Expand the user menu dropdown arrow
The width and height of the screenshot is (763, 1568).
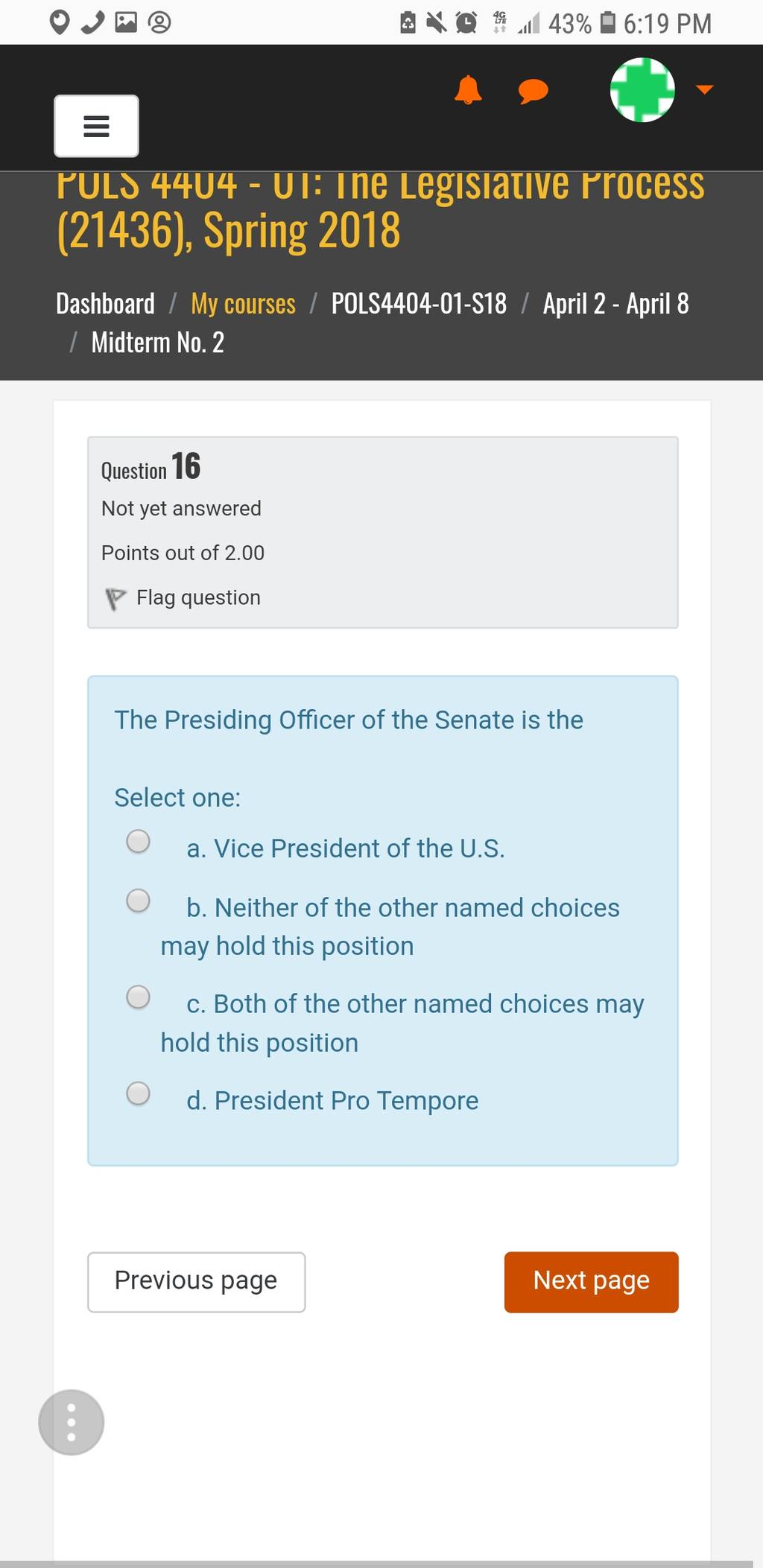coord(704,89)
